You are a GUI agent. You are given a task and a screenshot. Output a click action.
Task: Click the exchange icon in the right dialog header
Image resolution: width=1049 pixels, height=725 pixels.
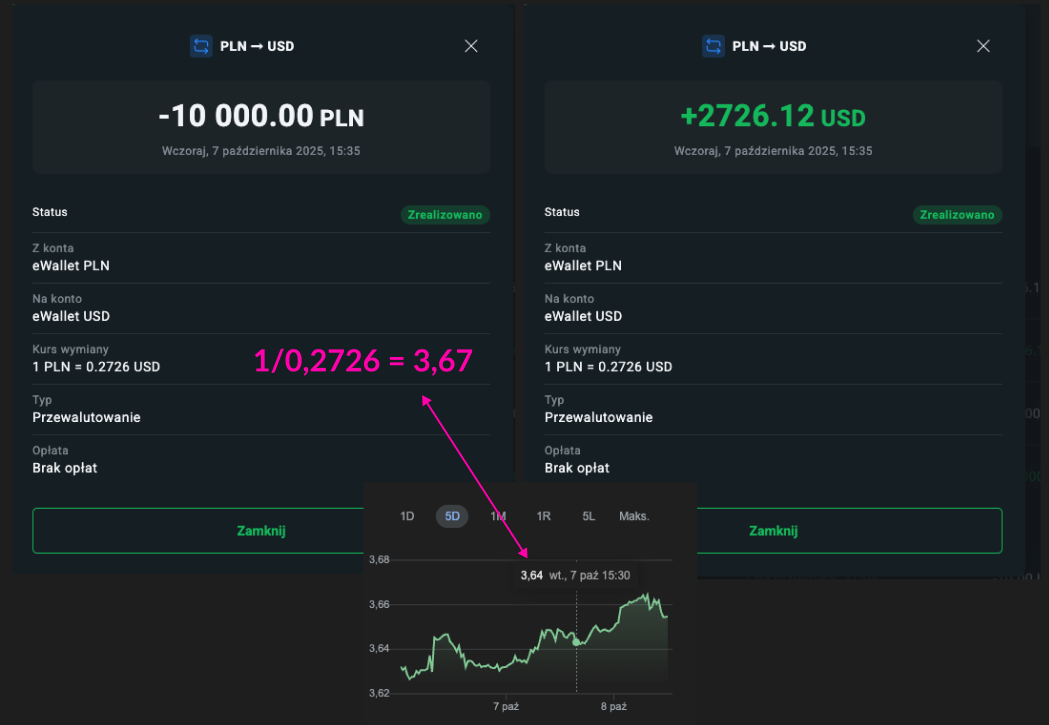713,46
